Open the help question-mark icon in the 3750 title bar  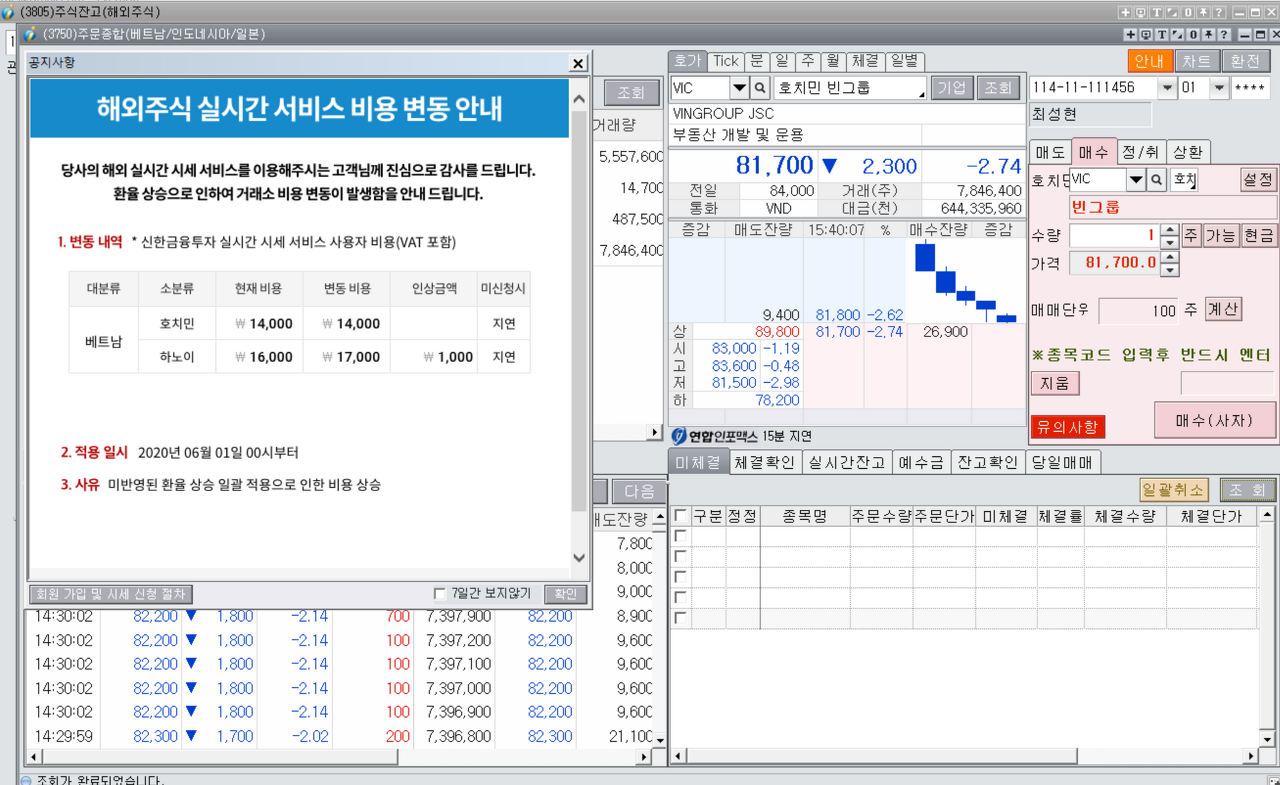(x=1223, y=34)
